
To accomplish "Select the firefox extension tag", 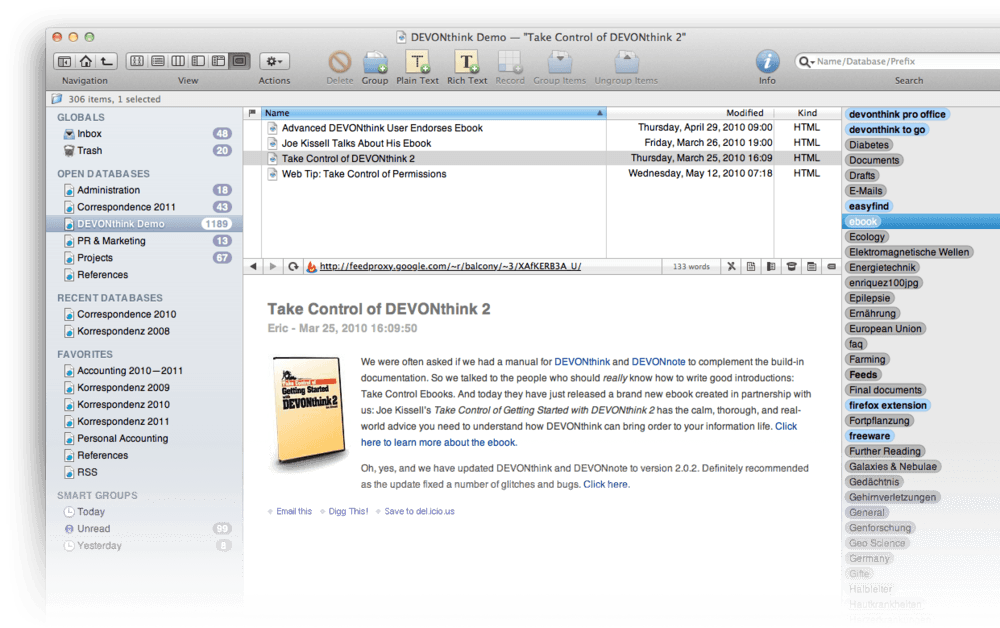I will pos(888,405).
